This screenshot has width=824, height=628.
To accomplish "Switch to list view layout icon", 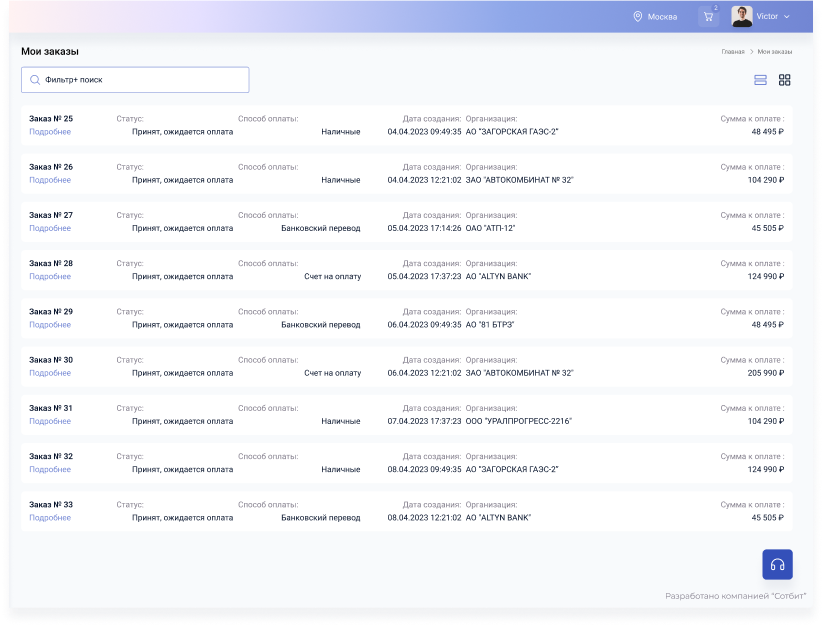I will click(x=760, y=80).
